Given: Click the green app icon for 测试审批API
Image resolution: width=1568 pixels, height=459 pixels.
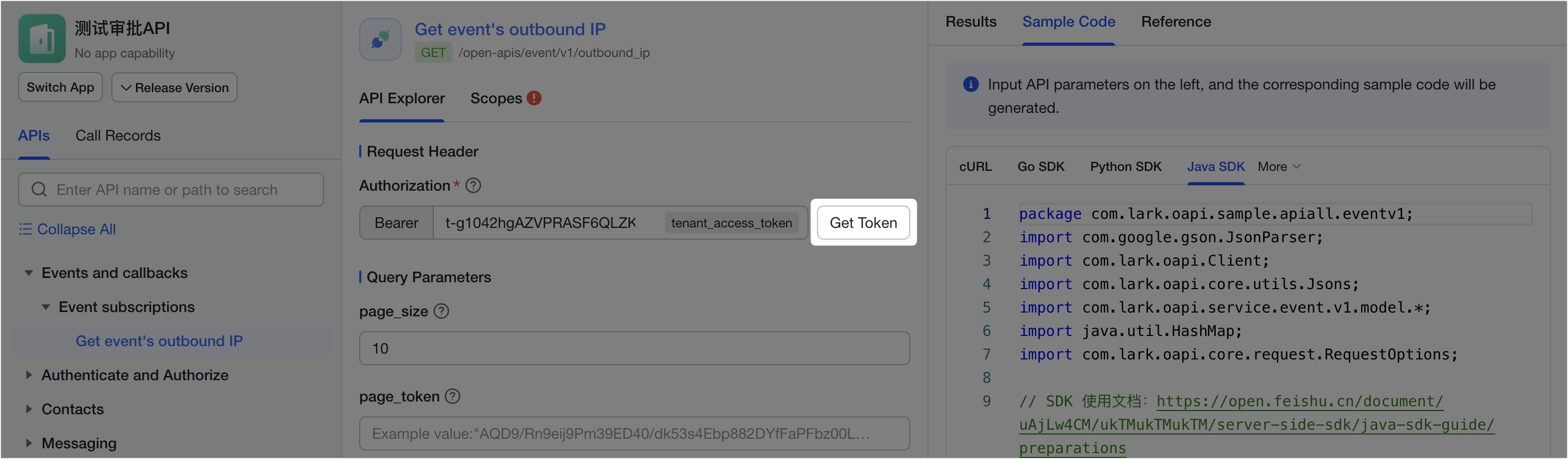Looking at the screenshot, I should pos(42,38).
